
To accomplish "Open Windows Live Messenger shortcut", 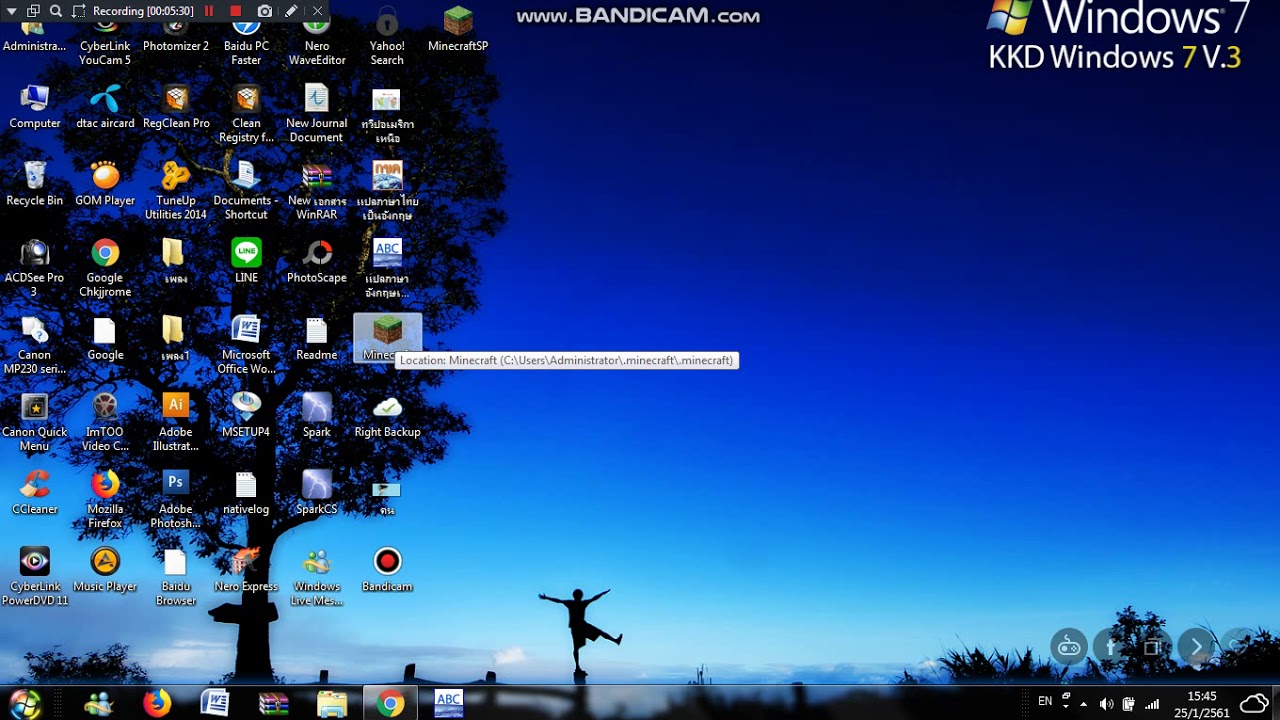I will point(317,577).
